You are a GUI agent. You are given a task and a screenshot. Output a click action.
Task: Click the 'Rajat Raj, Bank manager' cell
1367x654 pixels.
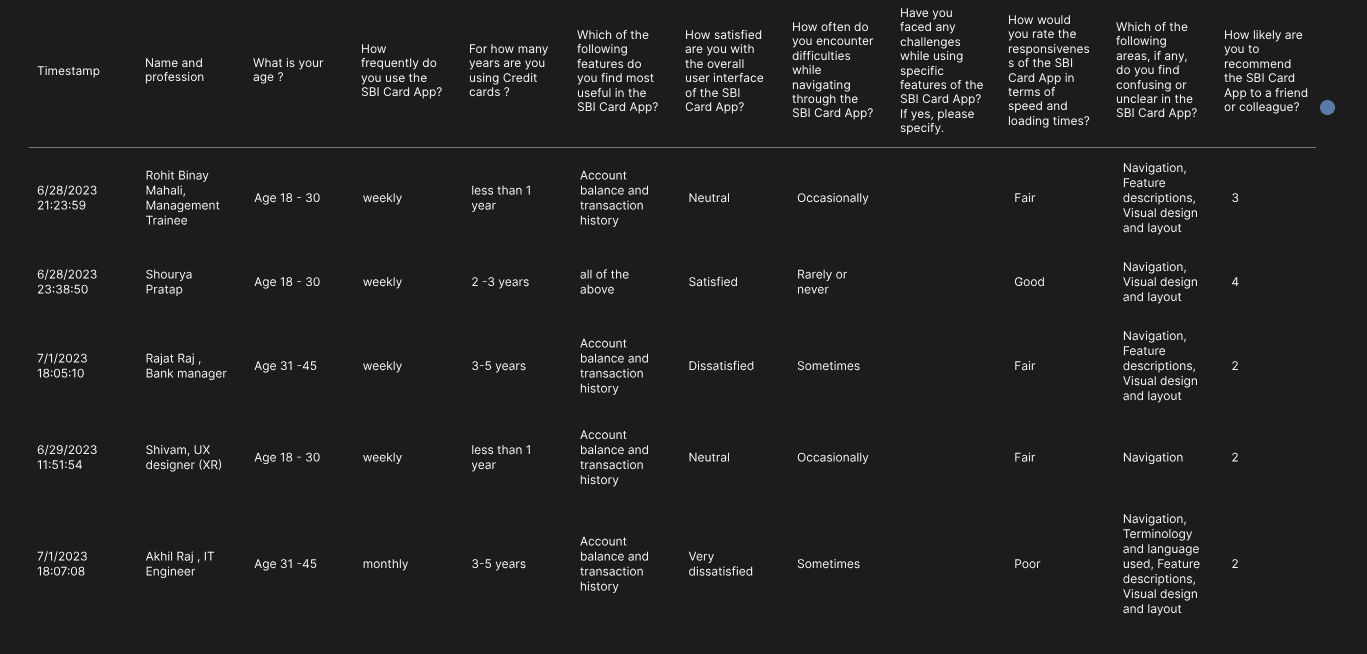[x=186, y=366]
